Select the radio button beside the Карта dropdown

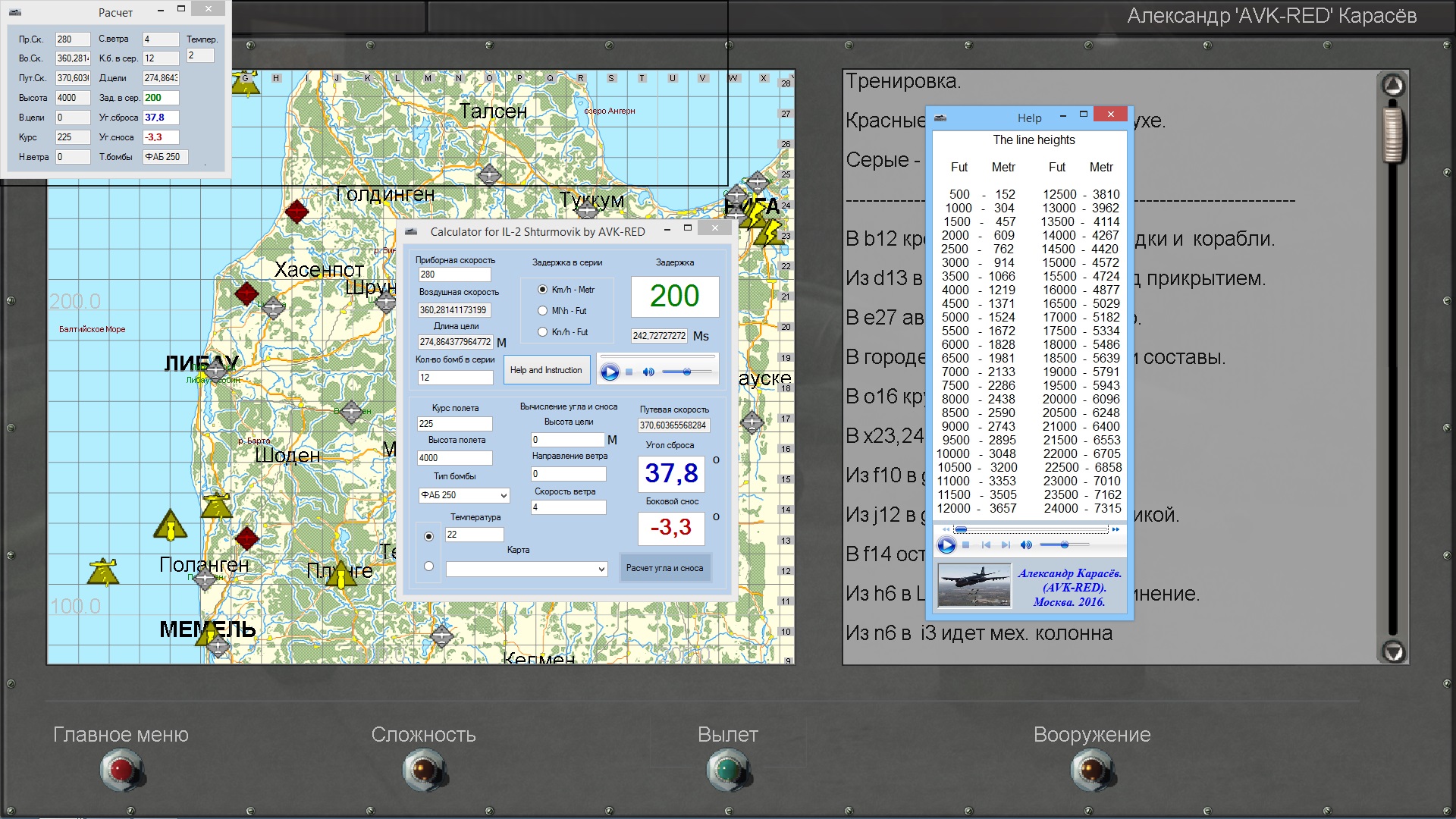pos(429,566)
